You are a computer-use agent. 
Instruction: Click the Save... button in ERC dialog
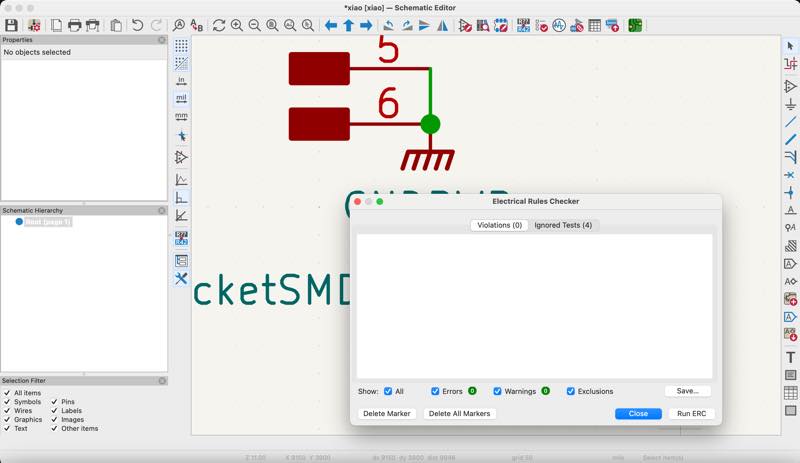coord(688,391)
